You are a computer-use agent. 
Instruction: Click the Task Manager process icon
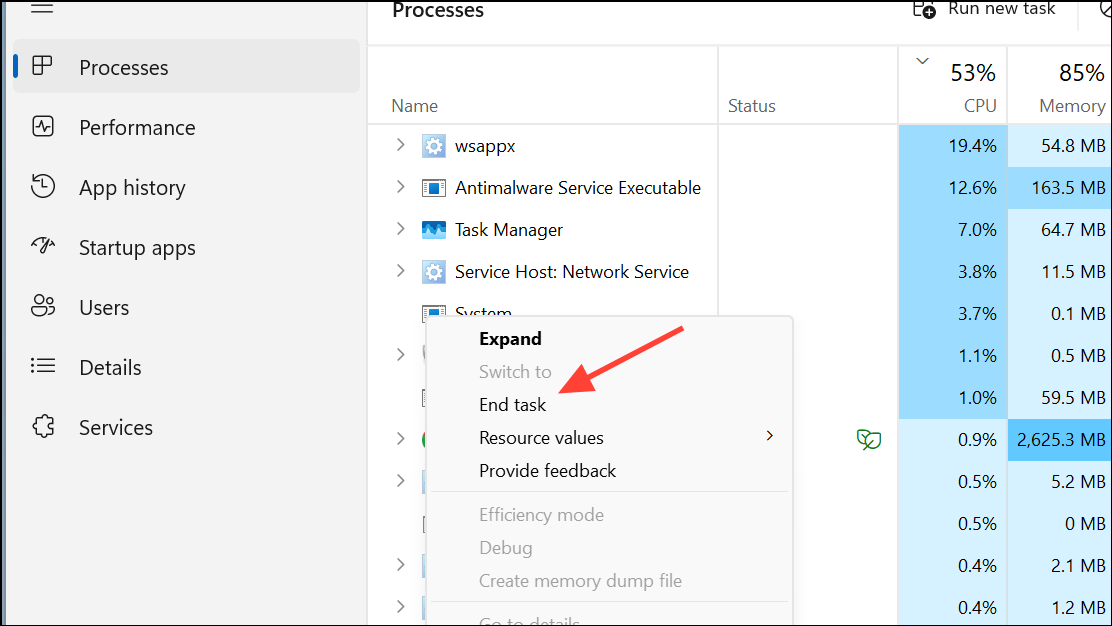433,230
